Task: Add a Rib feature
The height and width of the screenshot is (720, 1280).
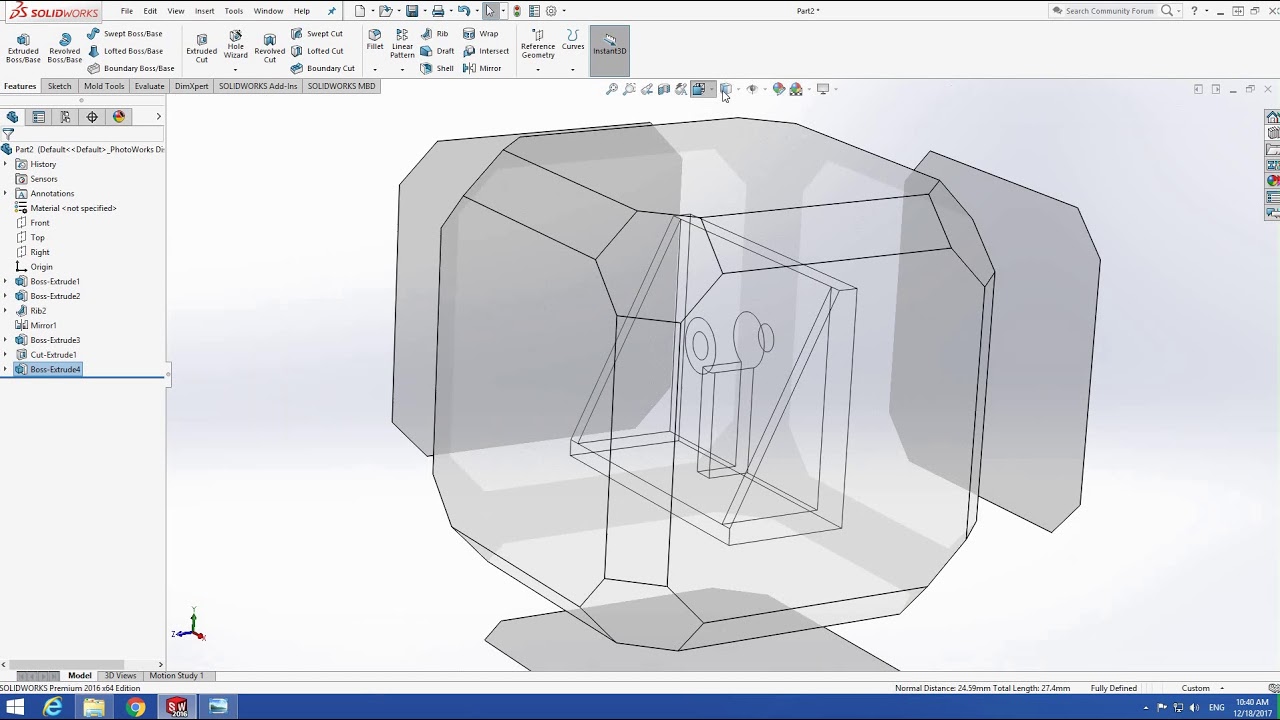Action: [x=435, y=33]
